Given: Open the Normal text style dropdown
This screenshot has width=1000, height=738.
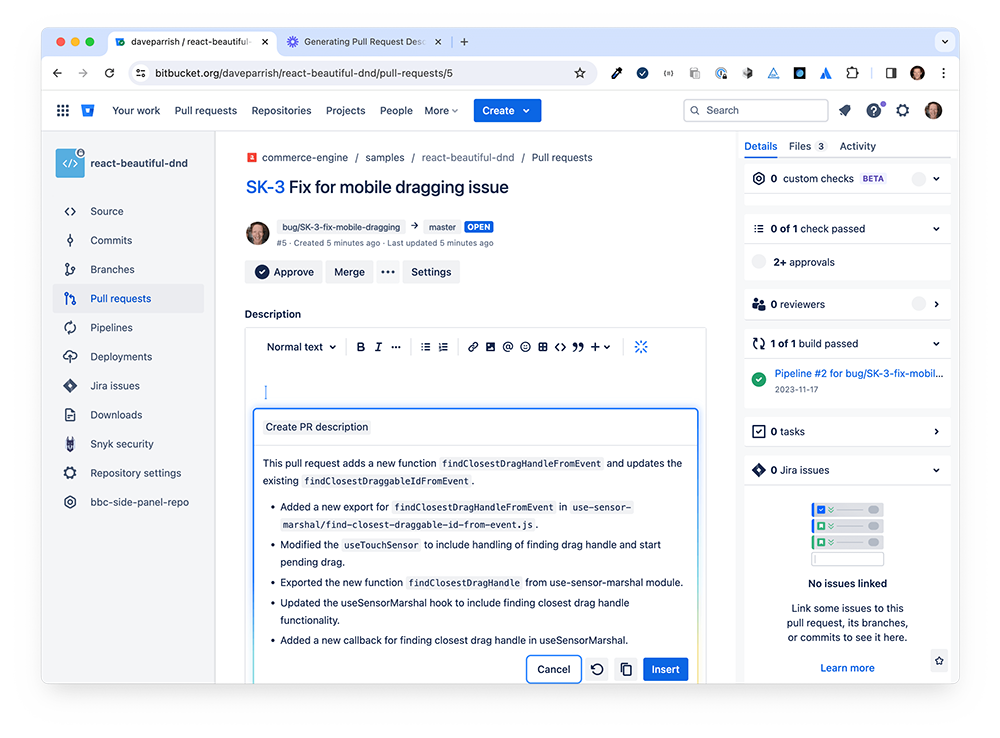Looking at the screenshot, I should tap(301, 347).
